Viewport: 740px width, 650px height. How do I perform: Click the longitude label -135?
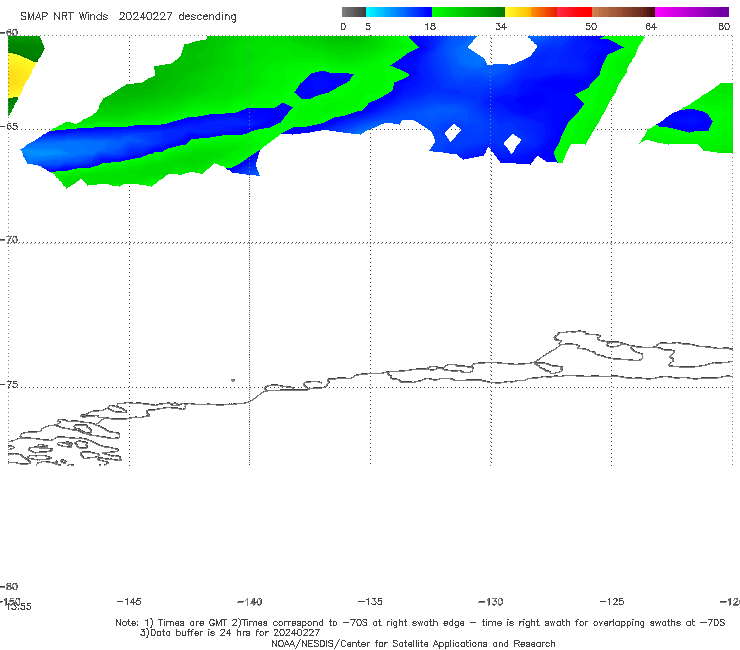(370, 601)
